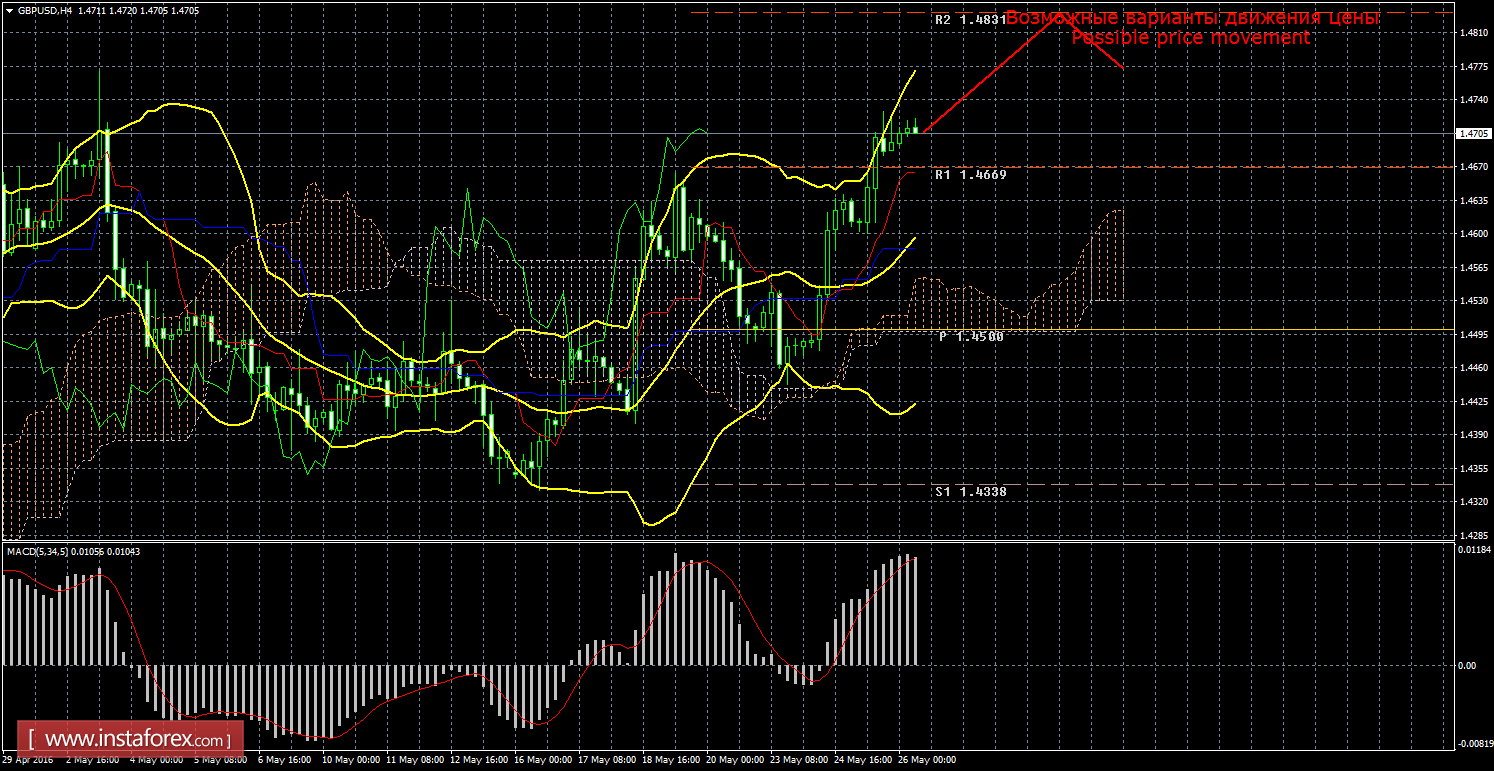Click the 1.4460 price axis label
Image resolution: width=1494 pixels, height=771 pixels.
(1472, 368)
